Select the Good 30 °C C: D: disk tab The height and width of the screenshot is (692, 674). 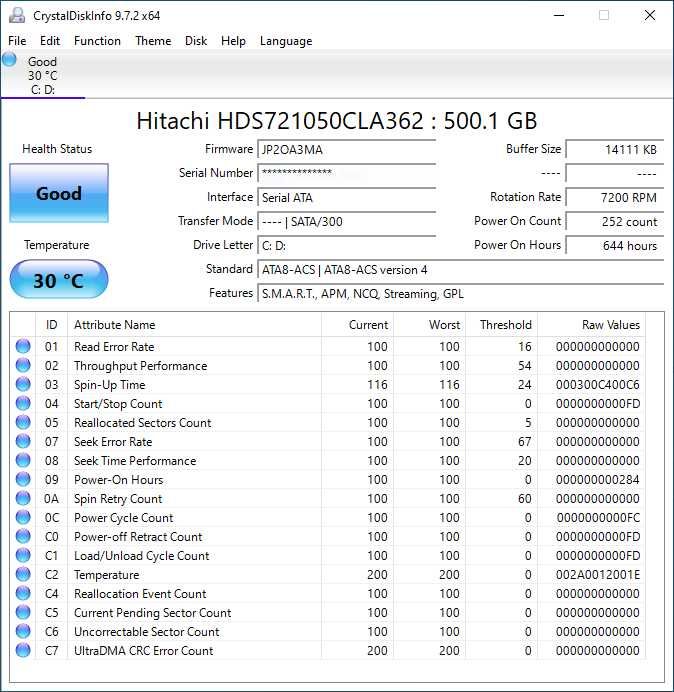click(42, 75)
